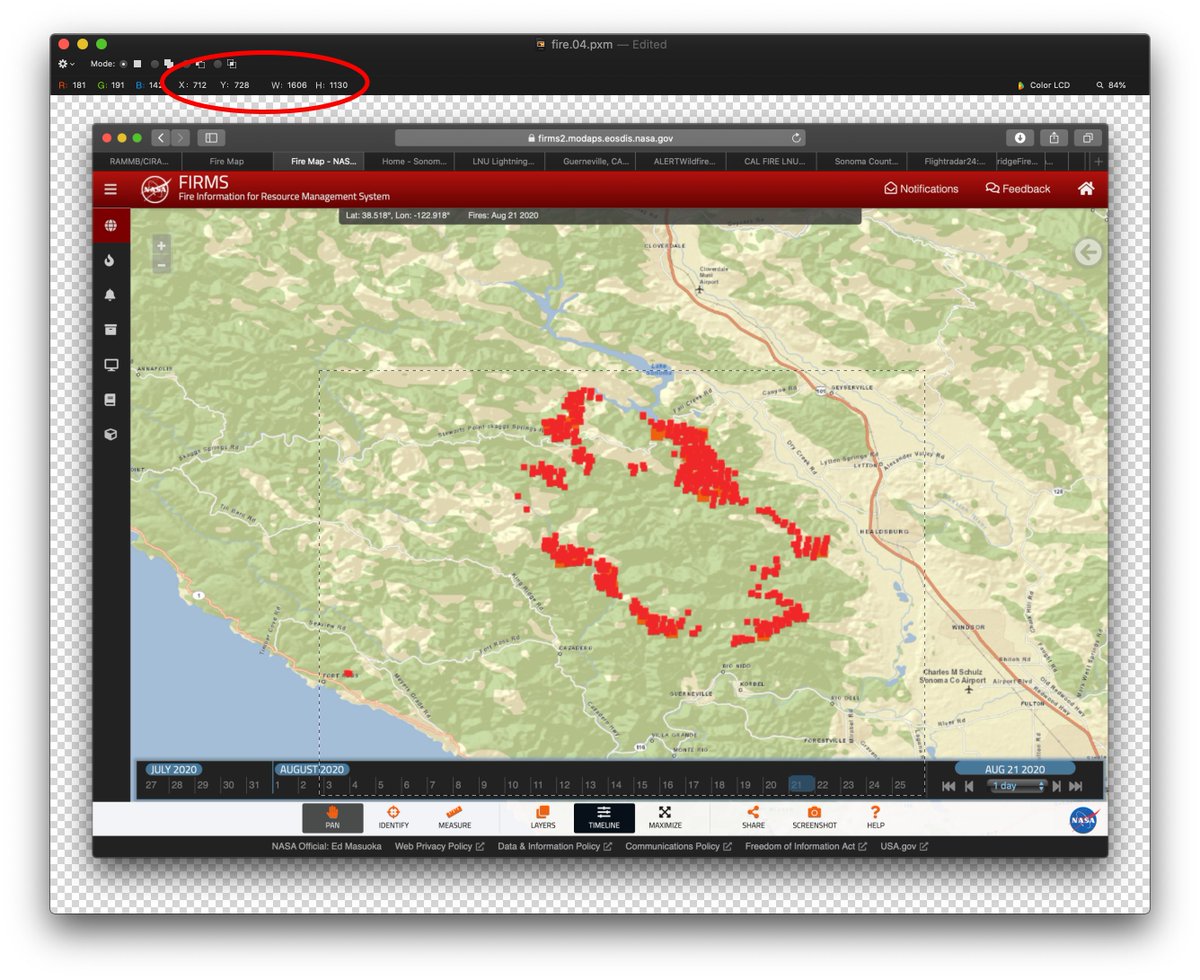
Task: Click the bell alerts icon in sidebar
Action: [x=110, y=295]
